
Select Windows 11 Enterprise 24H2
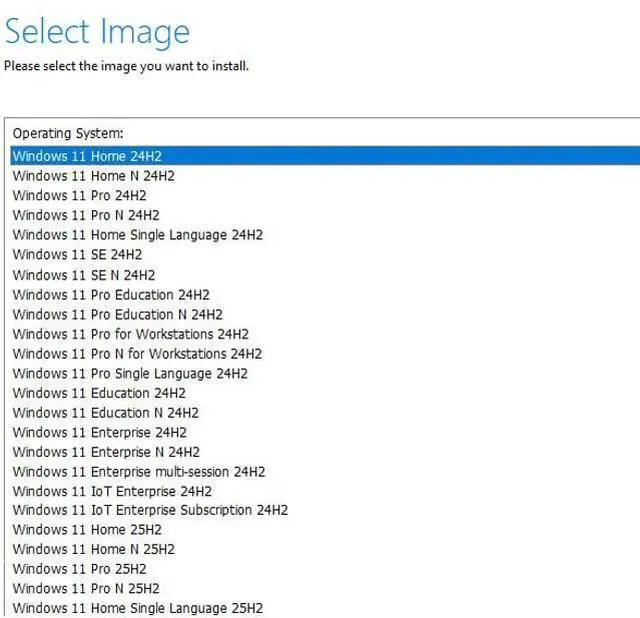(x=99, y=433)
